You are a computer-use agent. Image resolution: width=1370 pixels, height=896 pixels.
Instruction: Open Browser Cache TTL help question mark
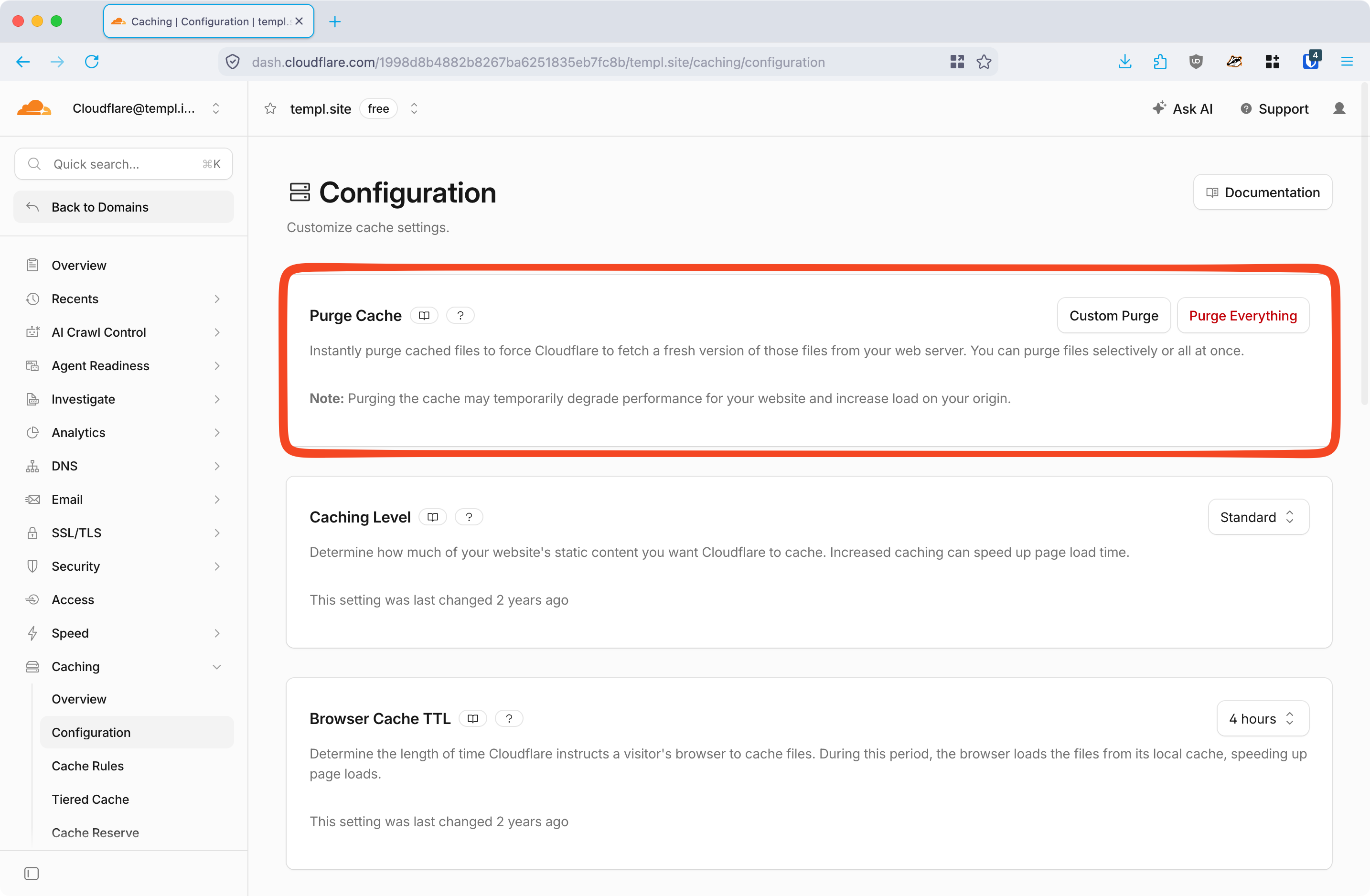pos(509,718)
